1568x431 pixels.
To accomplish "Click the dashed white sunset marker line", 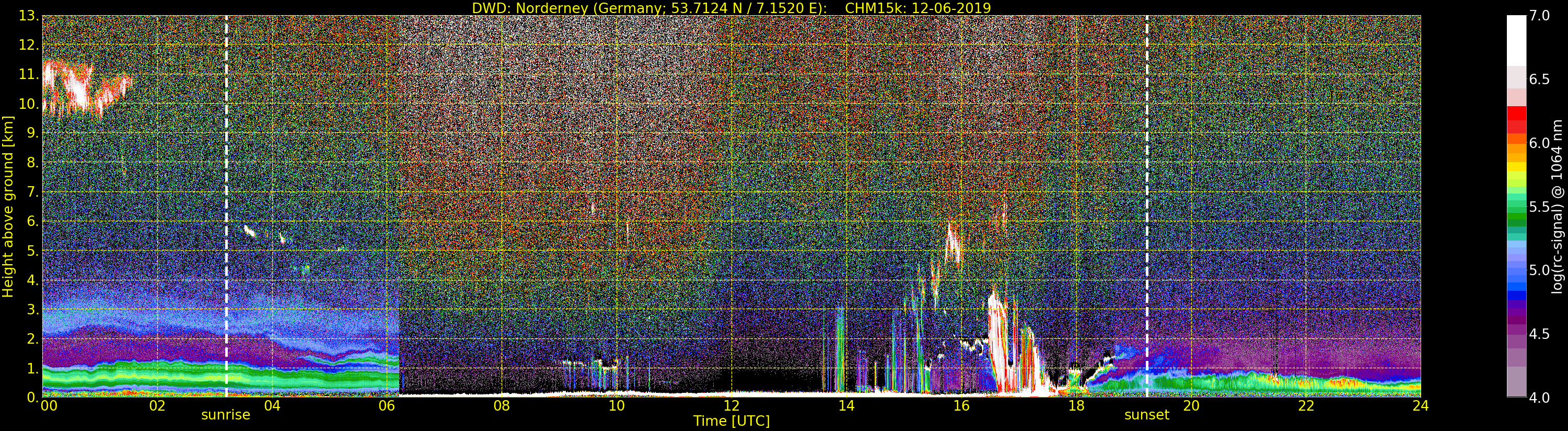I will pyautogui.click(x=1147, y=206).
